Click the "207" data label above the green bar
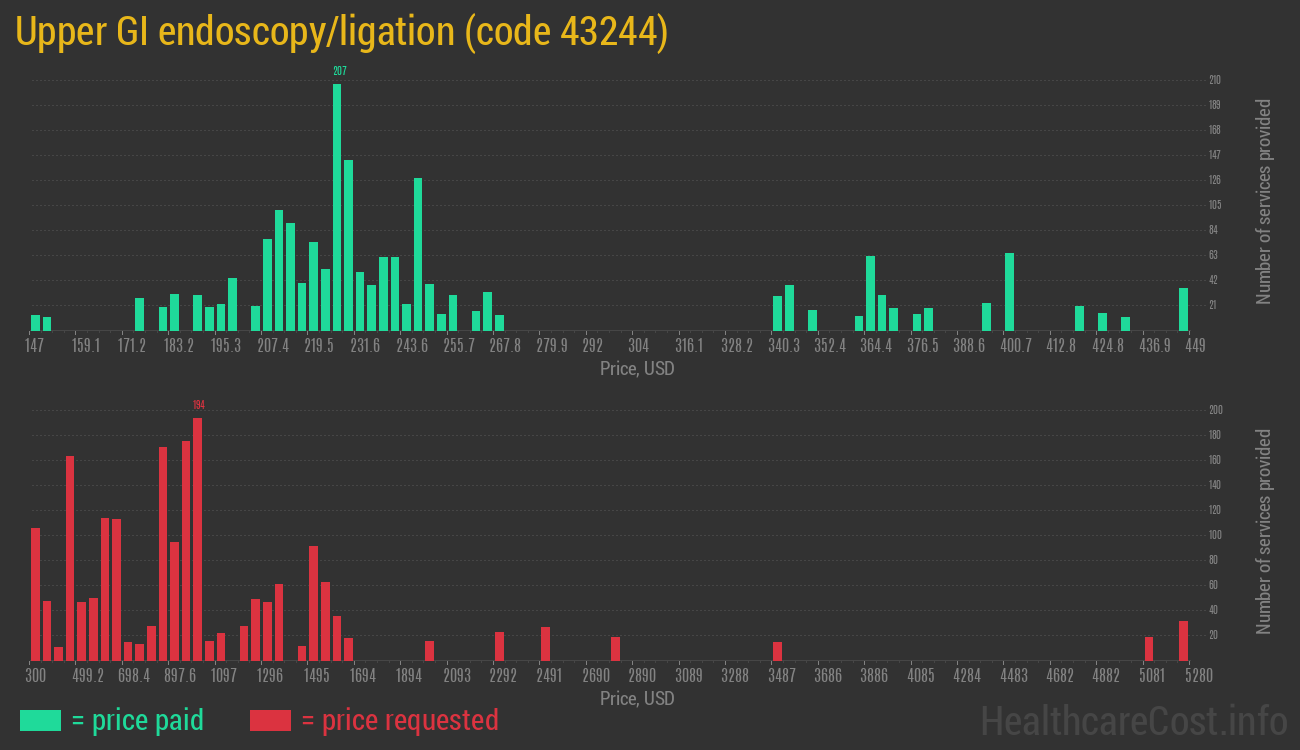Viewport: 1300px width, 750px height. click(x=339, y=71)
